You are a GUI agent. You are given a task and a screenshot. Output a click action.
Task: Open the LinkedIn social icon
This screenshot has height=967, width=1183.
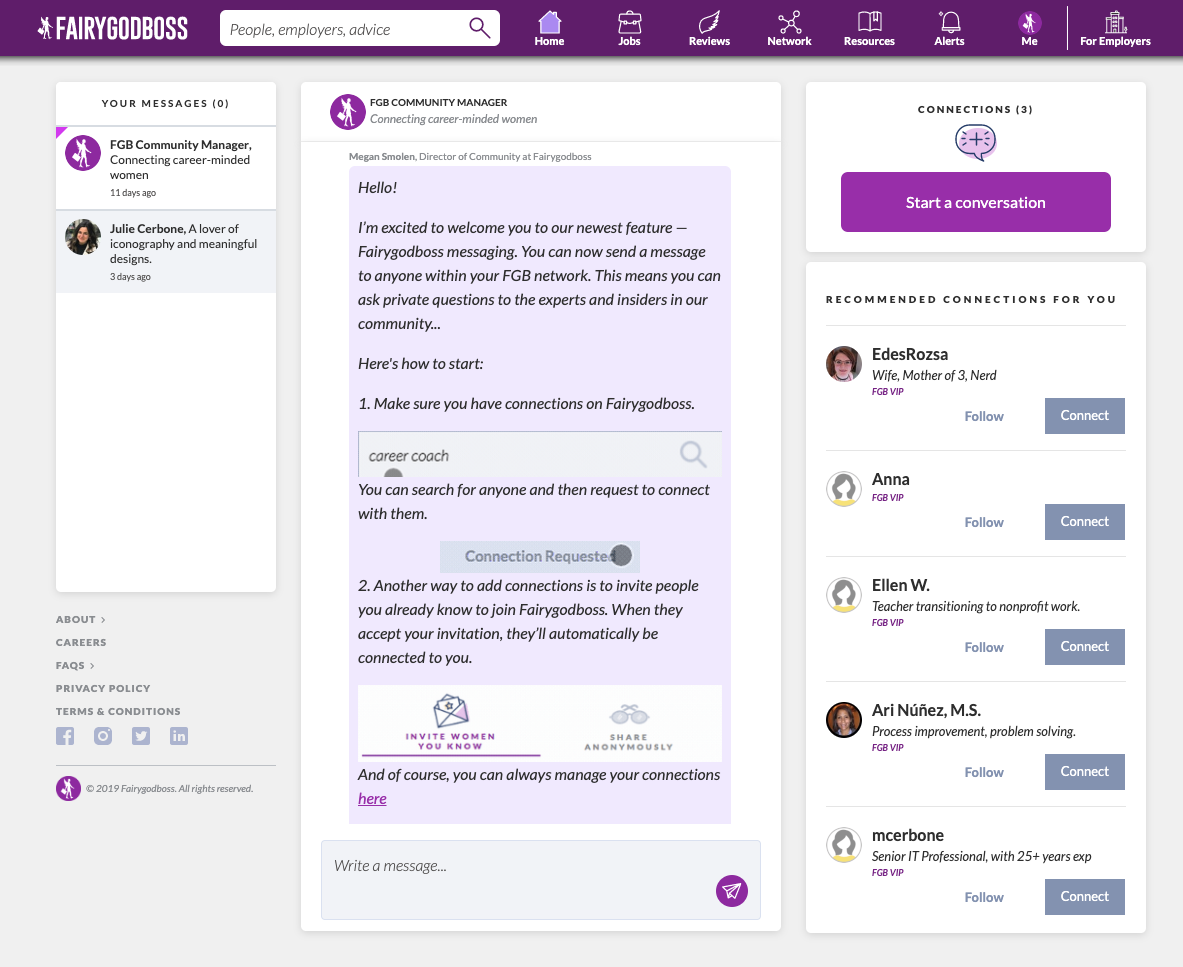click(179, 736)
